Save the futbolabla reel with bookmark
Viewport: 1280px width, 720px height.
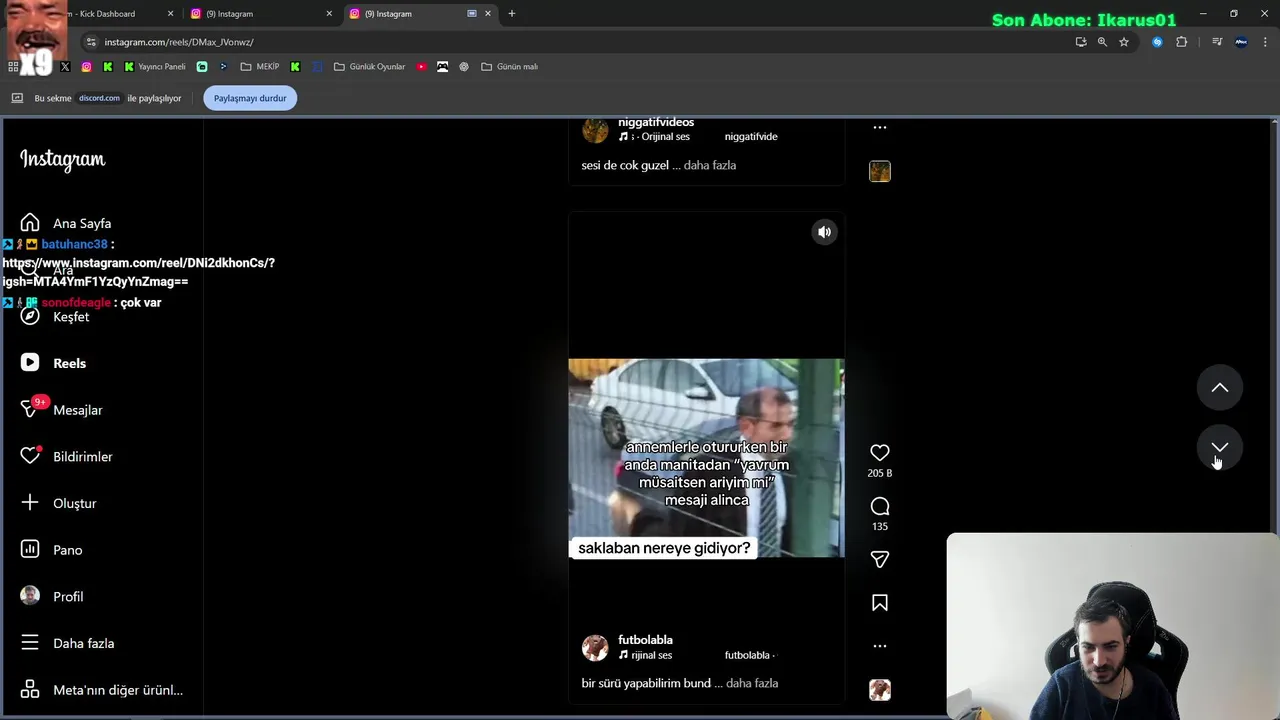(880, 603)
